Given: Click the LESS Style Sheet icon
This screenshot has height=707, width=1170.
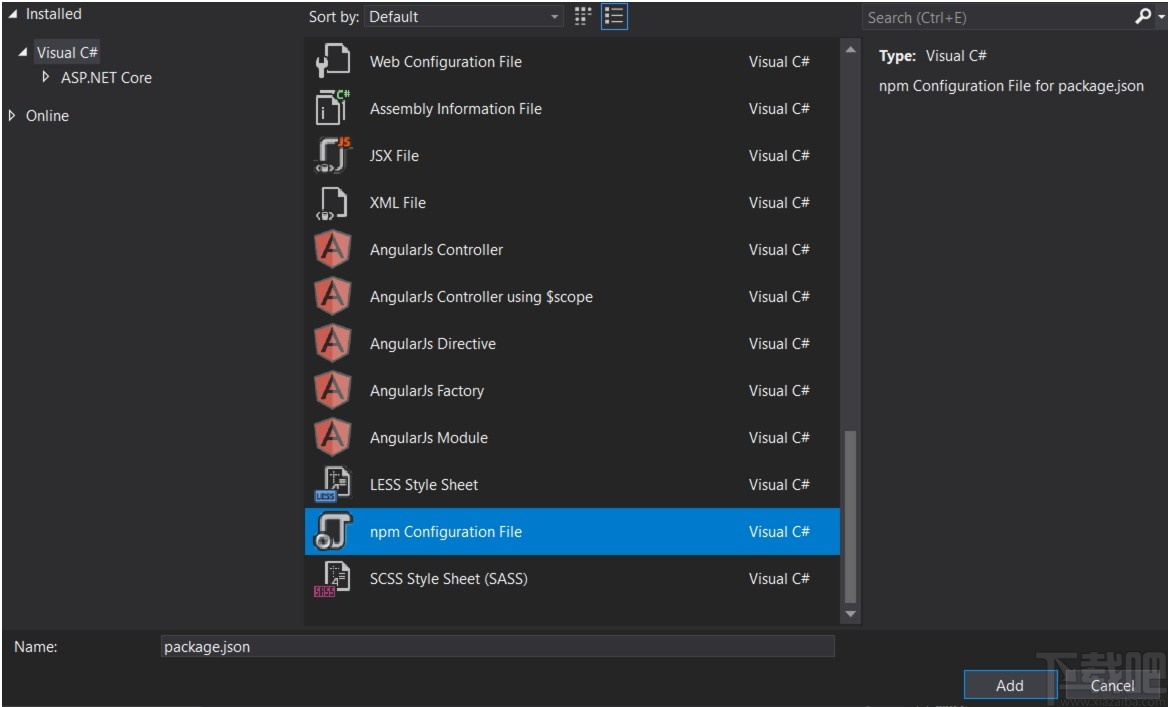Looking at the screenshot, I should 331,484.
